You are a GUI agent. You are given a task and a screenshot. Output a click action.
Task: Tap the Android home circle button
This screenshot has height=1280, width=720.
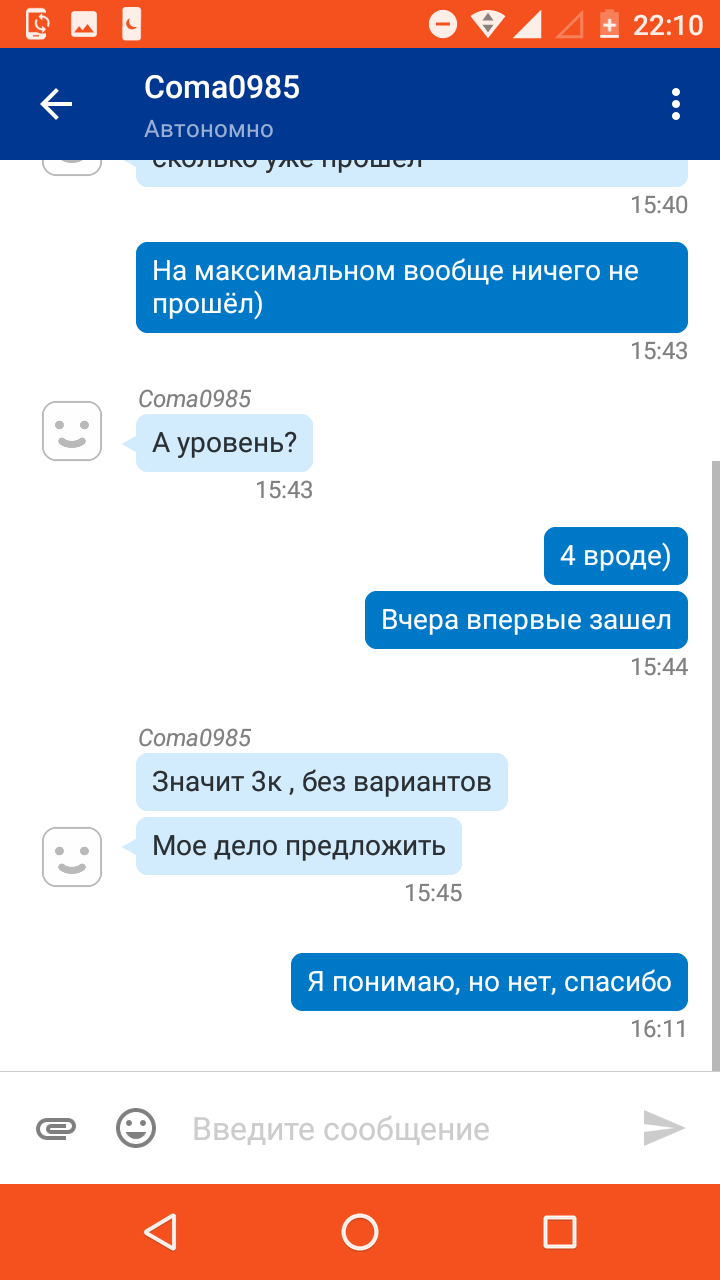coord(360,1232)
